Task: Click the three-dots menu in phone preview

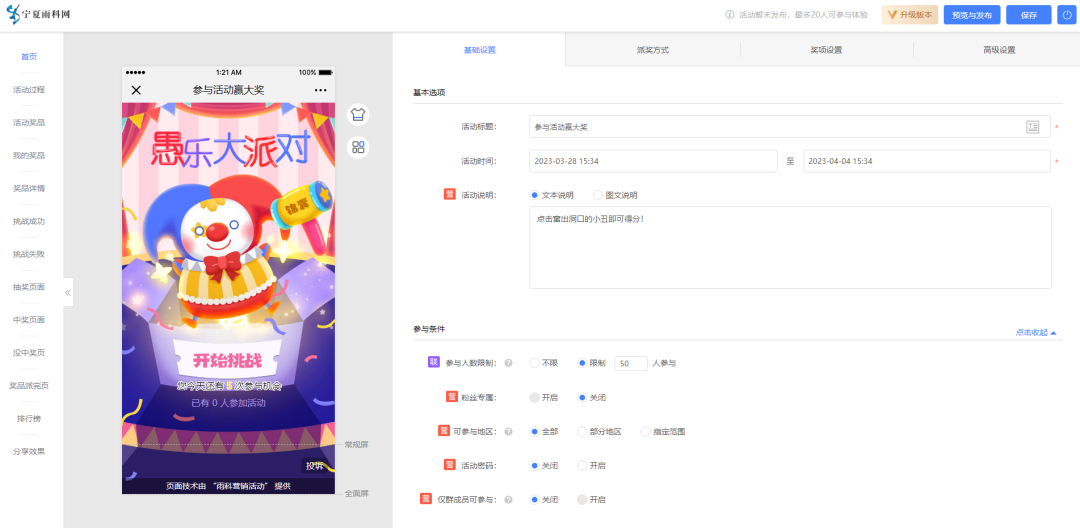Action: tap(320, 90)
